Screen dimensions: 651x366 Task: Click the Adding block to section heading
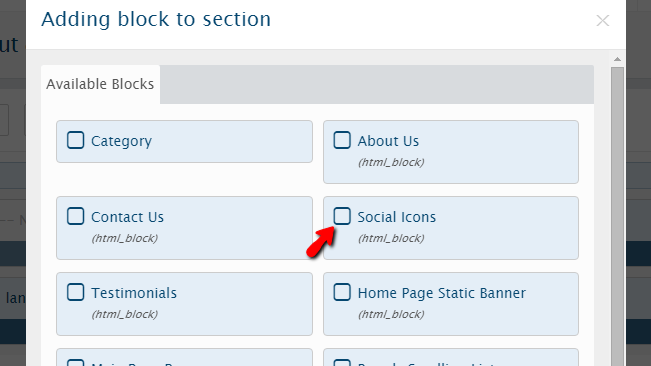pos(156,19)
